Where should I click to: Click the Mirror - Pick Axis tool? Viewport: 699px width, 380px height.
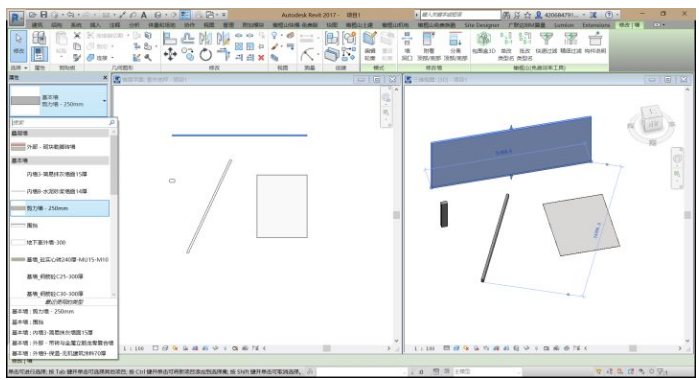click(205, 38)
